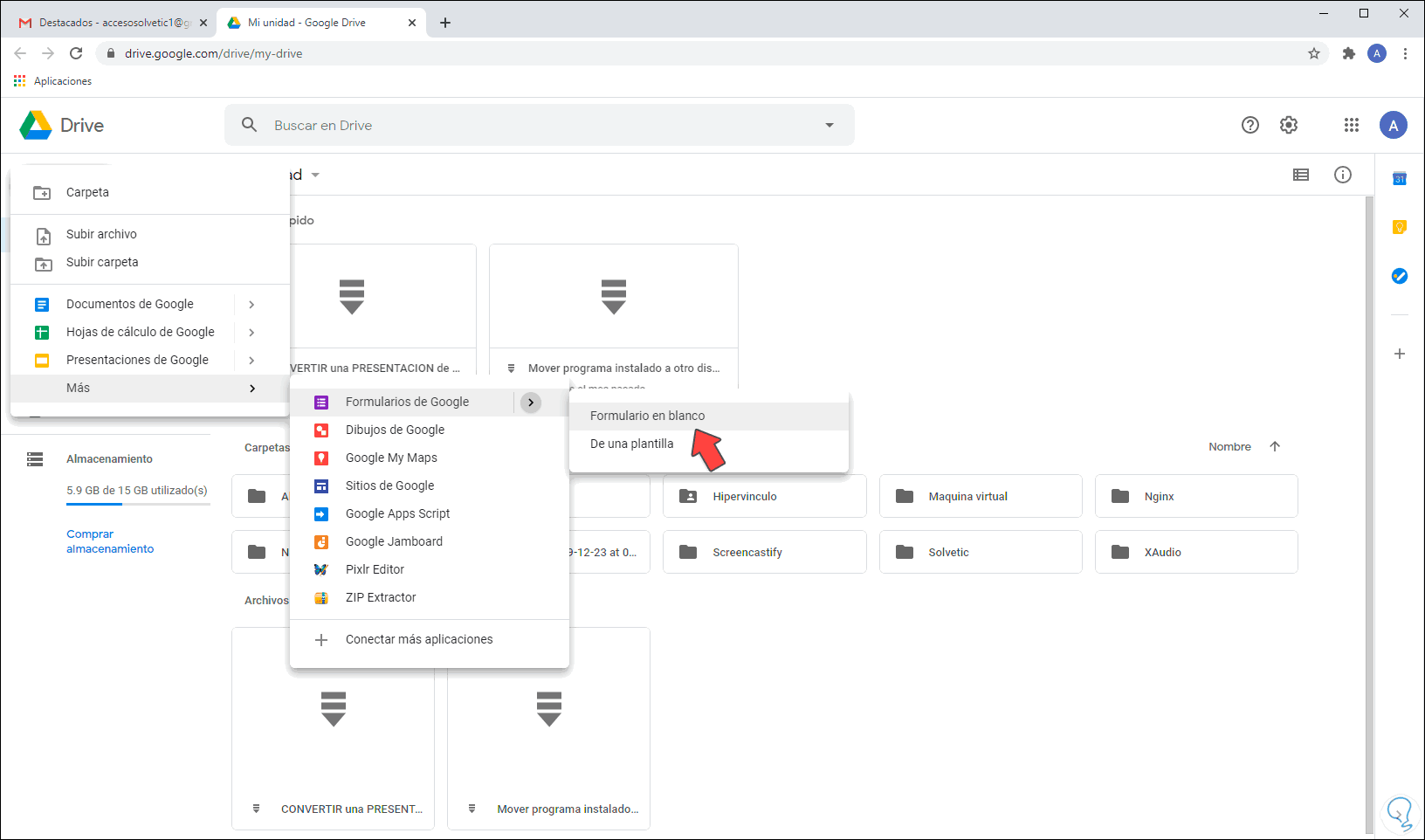Screen dimensions: 1425x840
Task: Open the Maquina virtual folder
Action: click(981, 496)
